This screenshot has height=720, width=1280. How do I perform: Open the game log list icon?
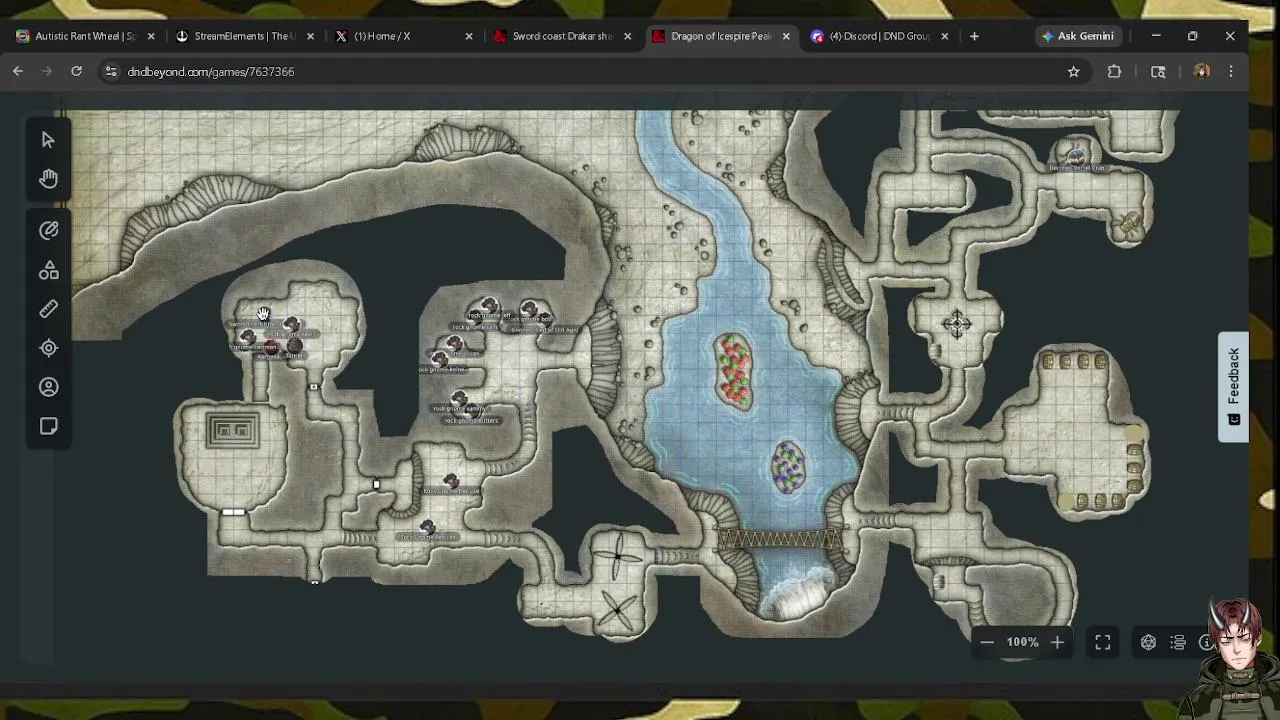point(1178,642)
